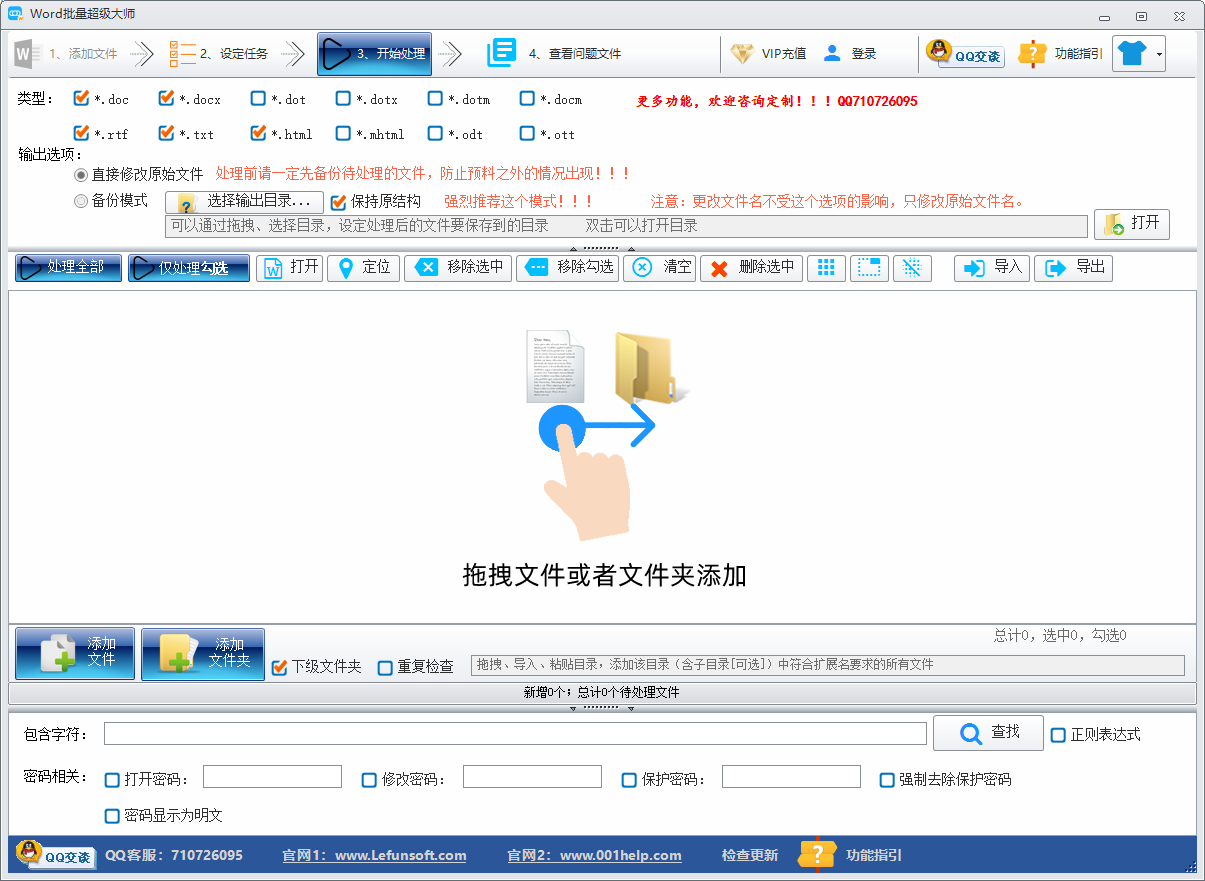The height and width of the screenshot is (881, 1205).
Task: Click the T-shirt skin icon
Action: click(1132, 54)
